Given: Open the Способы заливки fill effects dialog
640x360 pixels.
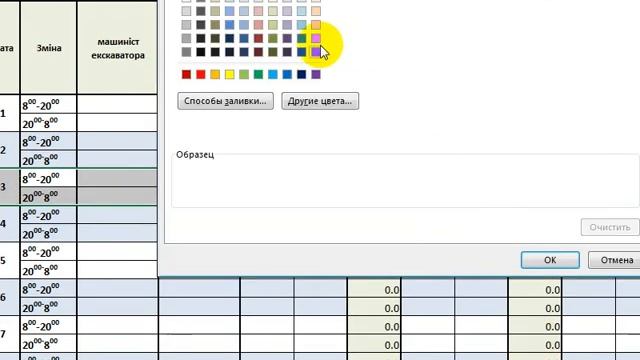Looking at the screenshot, I should [225, 101].
